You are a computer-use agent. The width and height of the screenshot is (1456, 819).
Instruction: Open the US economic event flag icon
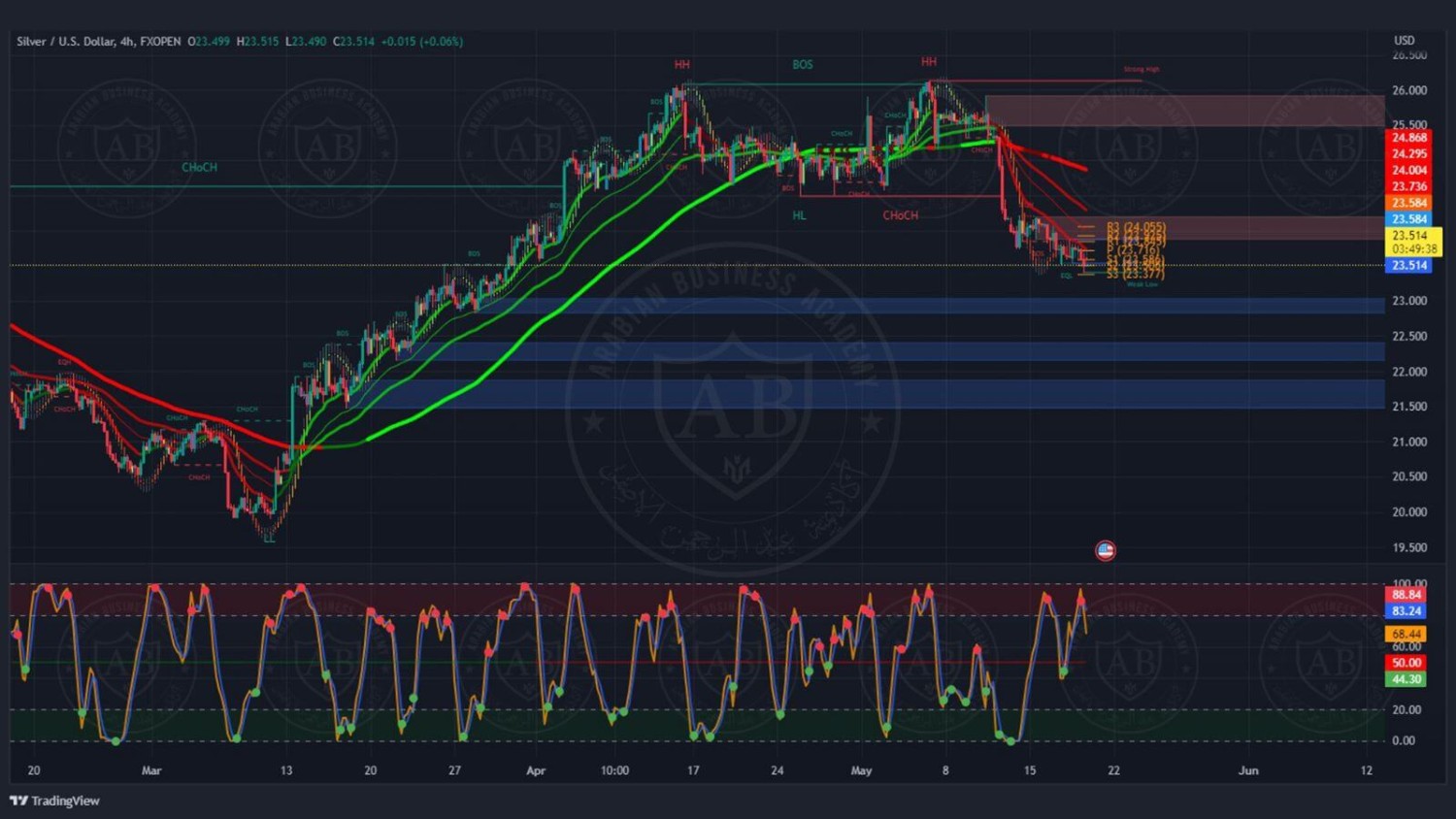tap(1105, 550)
